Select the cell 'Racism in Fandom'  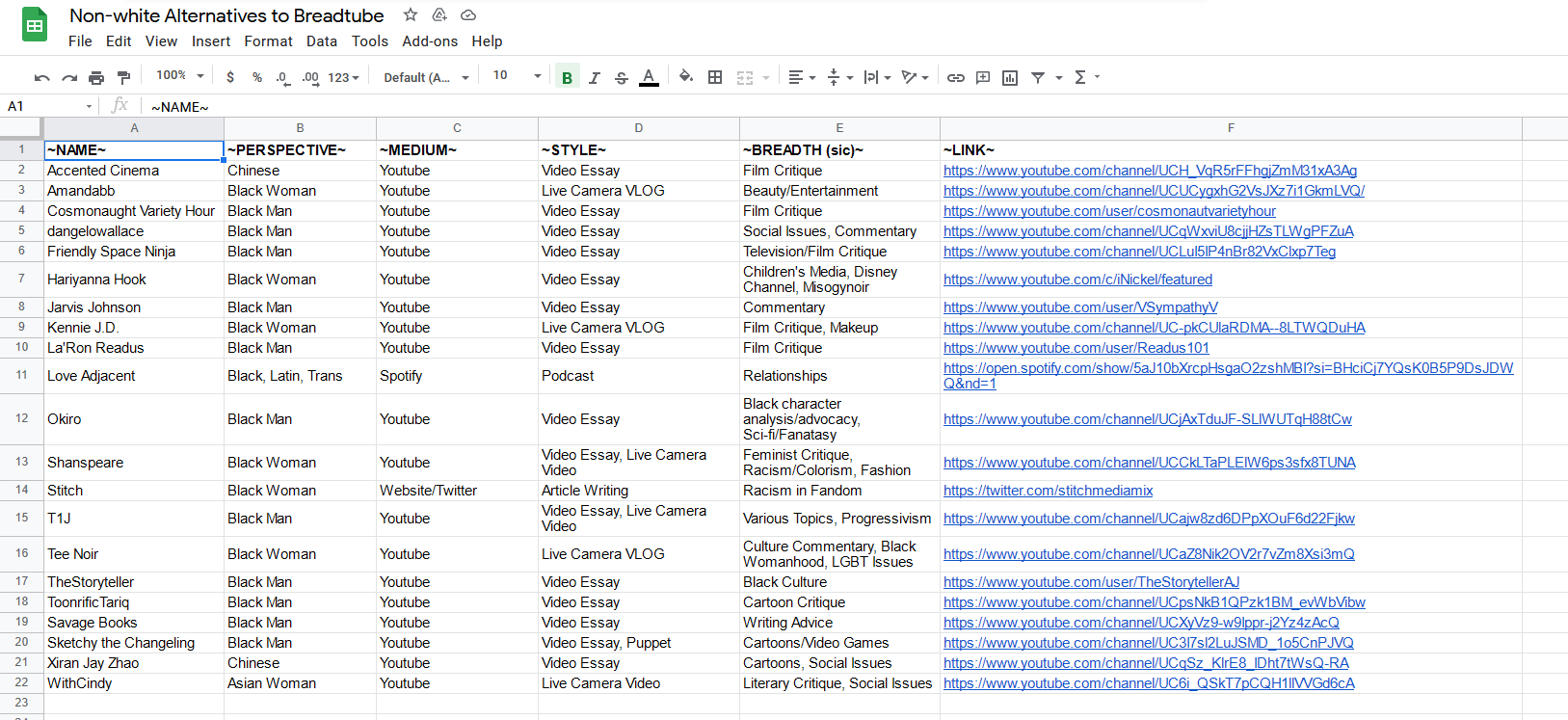pos(839,491)
